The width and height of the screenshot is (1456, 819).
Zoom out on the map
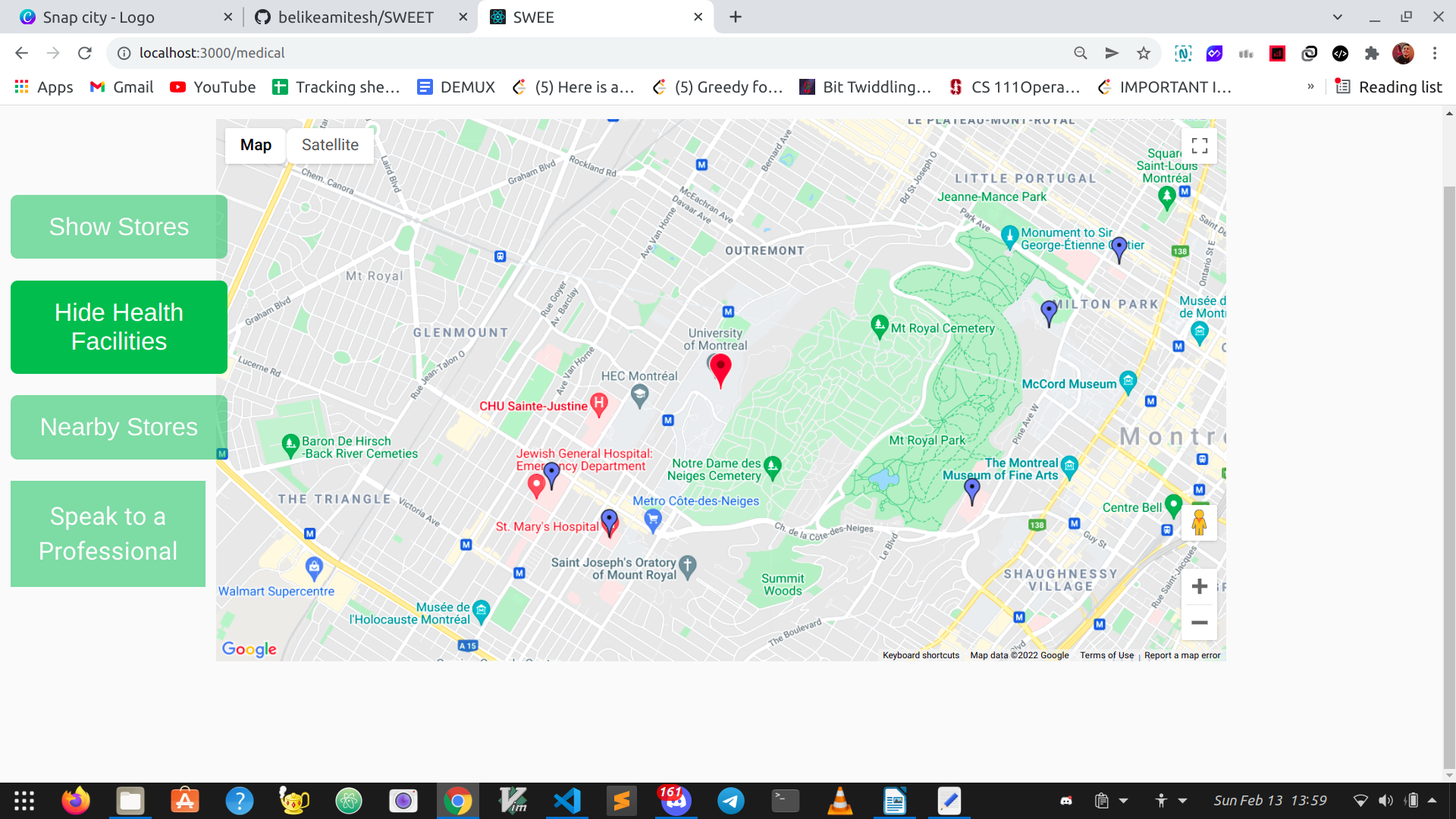click(1199, 623)
